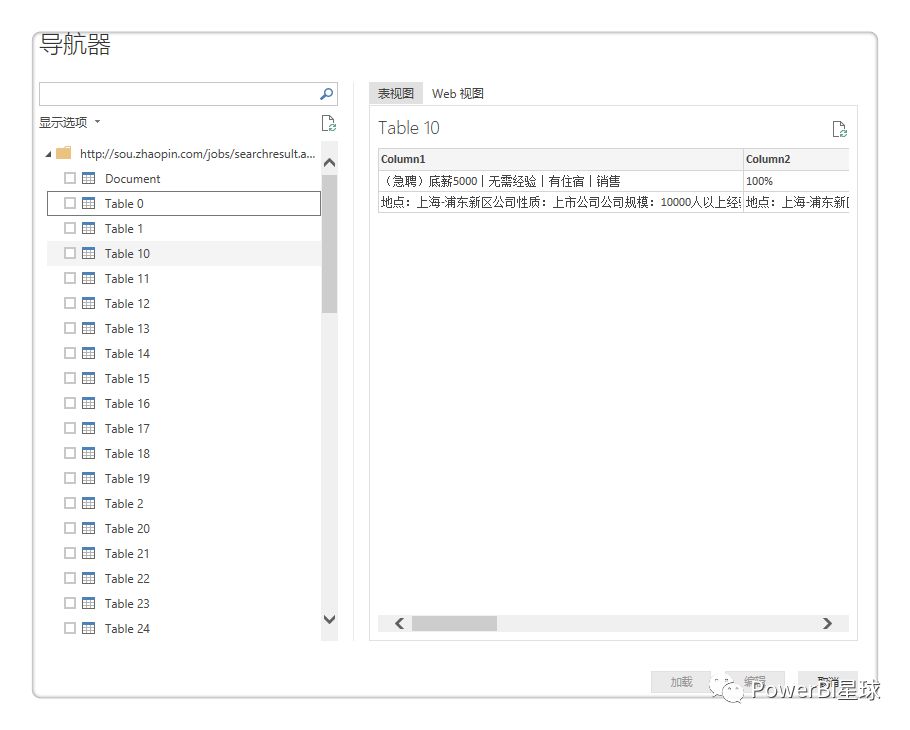
Task: Click the refresh icon in Table 10 preview
Action: 839,129
